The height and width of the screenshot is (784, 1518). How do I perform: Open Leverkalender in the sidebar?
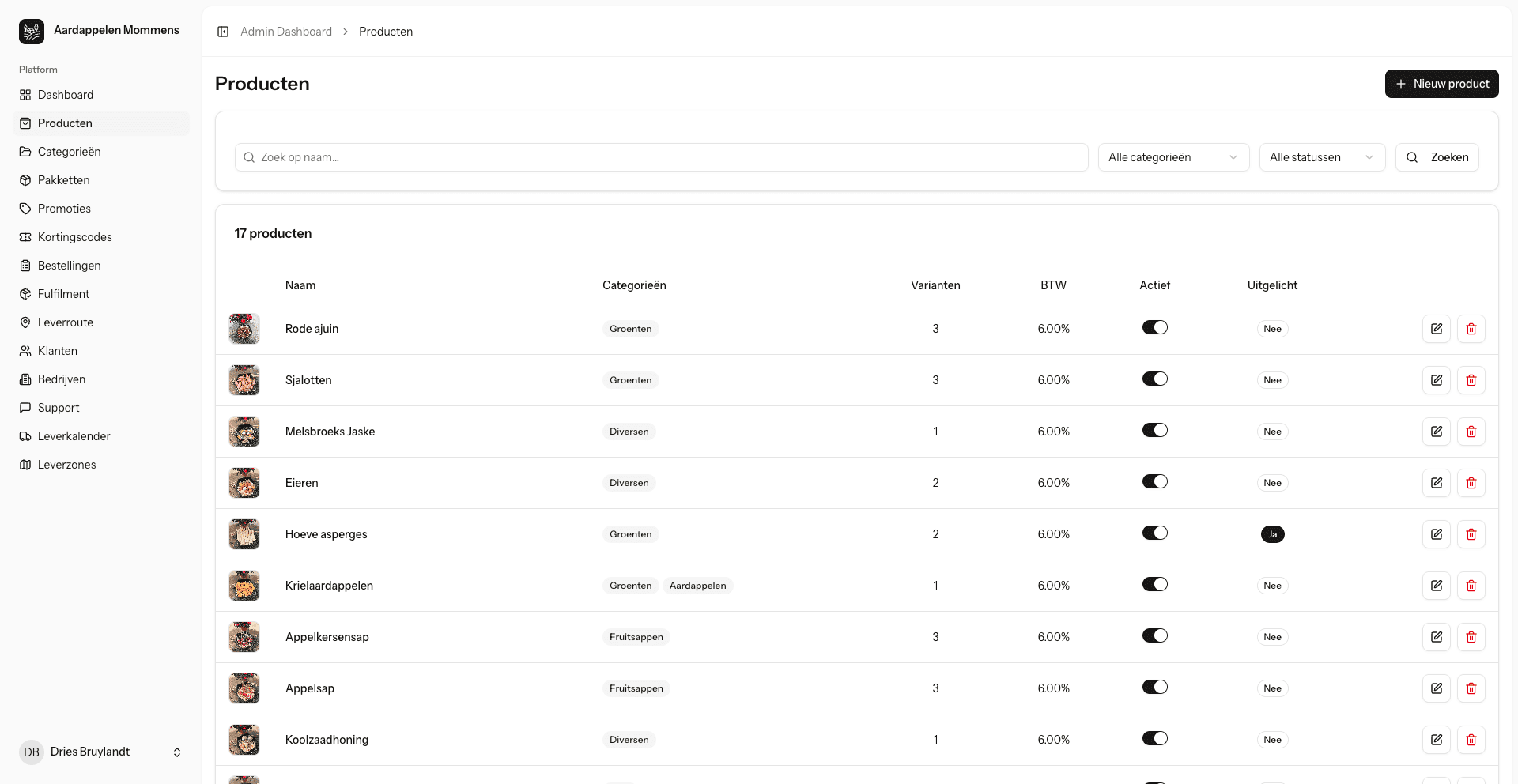pyautogui.click(x=101, y=436)
